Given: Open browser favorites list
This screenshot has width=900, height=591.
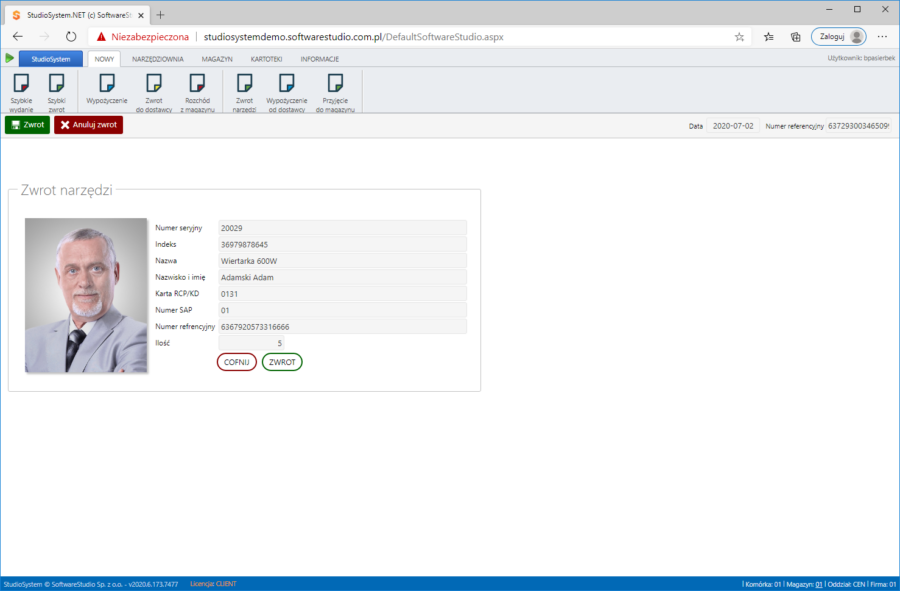Looking at the screenshot, I should [x=769, y=37].
